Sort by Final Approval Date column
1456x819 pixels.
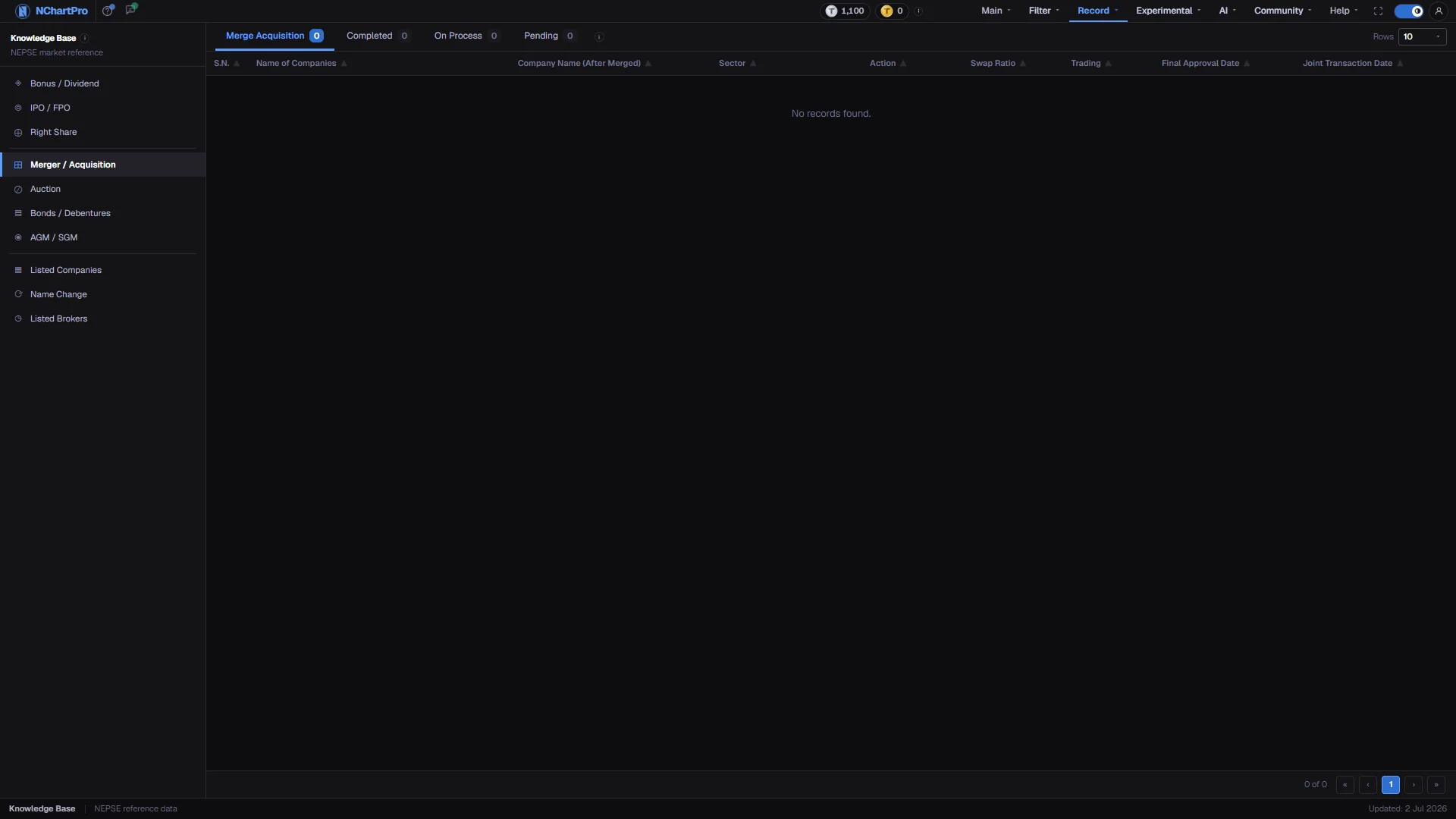coord(1205,64)
